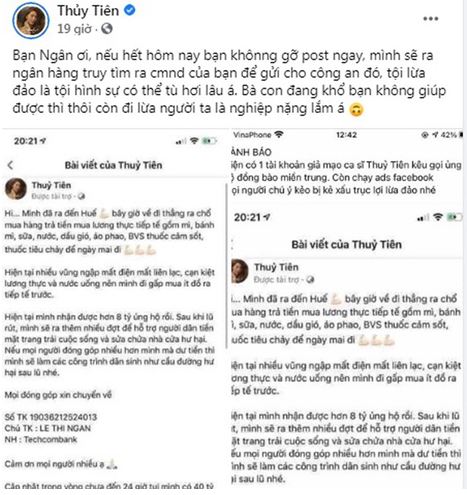Click the main post text starting Bạn Ngân ơi
The height and width of the screenshot is (495, 467).
[x=229, y=82]
